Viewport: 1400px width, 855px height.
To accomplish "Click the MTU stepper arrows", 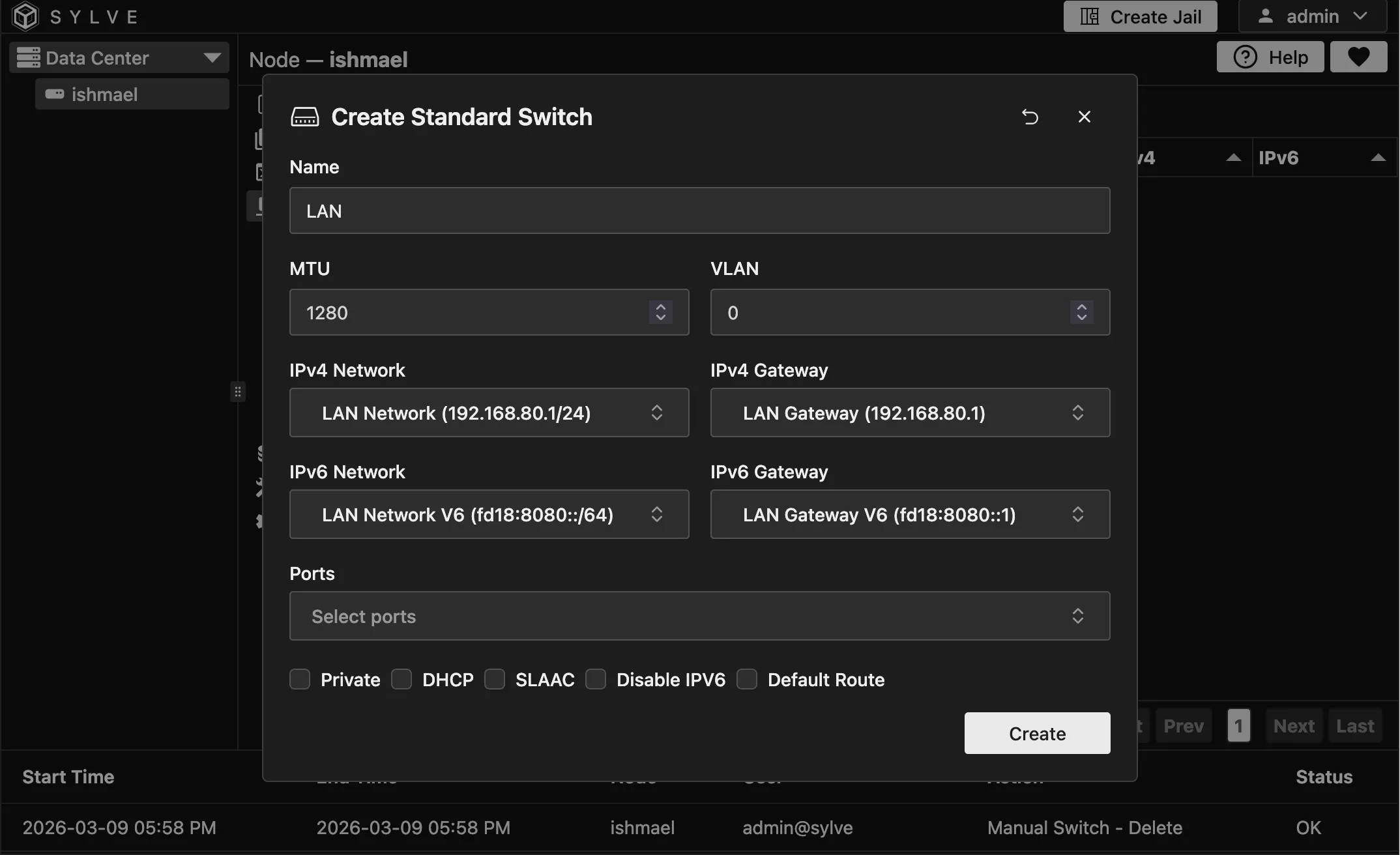I will click(660, 312).
